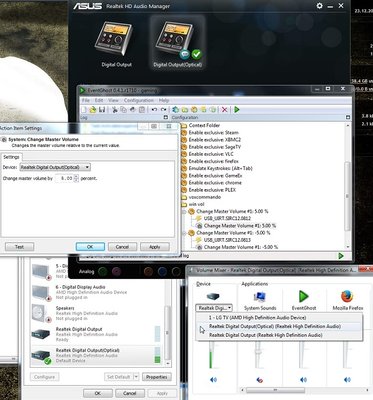Click Save icon in EventGhost toolbar
The width and height of the screenshot is (373, 400).
click(x=102, y=110)
